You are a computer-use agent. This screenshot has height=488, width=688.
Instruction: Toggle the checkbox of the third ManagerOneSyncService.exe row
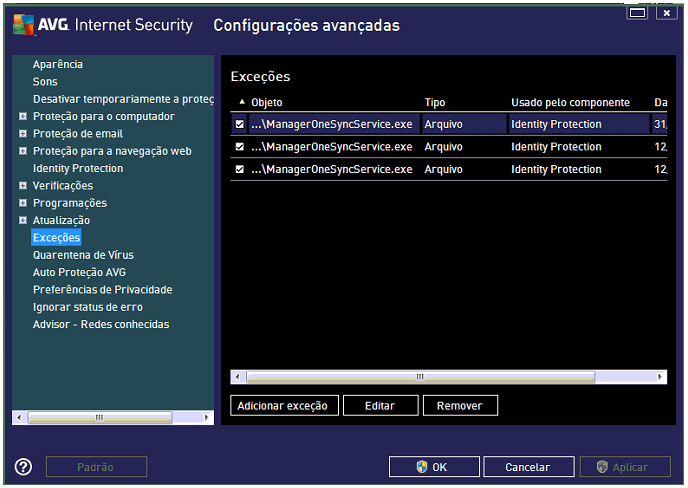point(240,169)
